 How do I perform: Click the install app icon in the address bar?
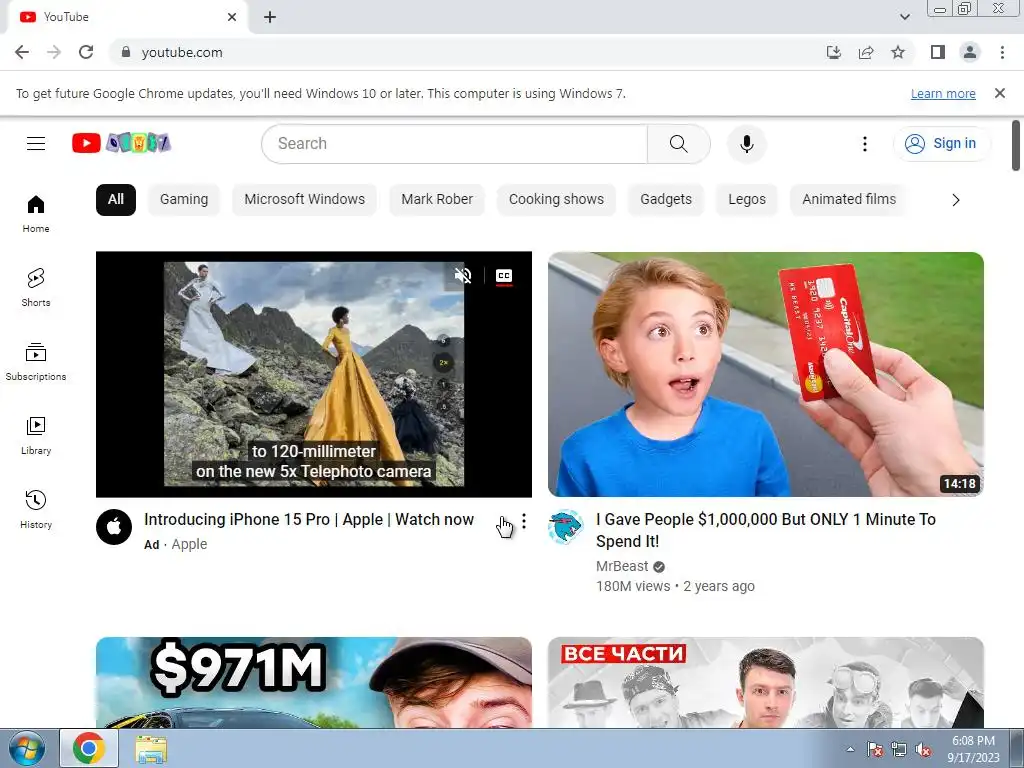pos(833,52)
